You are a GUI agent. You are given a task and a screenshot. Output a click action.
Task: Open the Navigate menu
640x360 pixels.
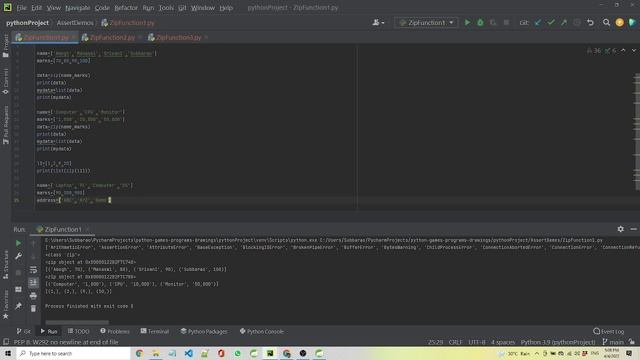tap(78, 8)
